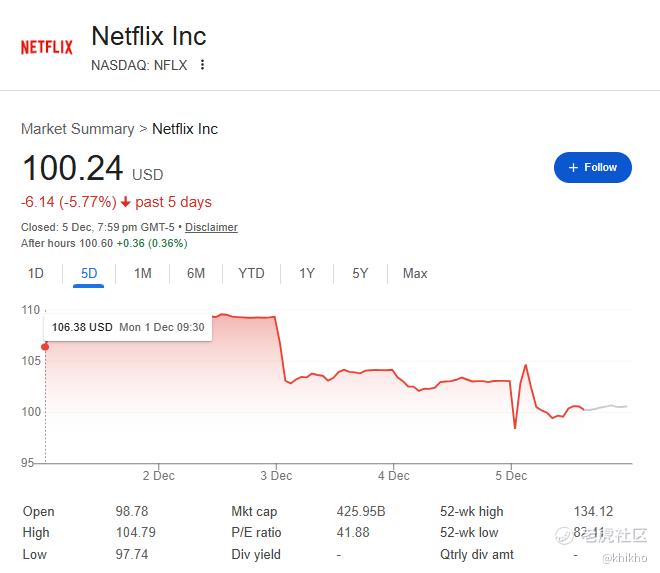
Task: Open the Disclaimer link
Action: tap(211, 227)
